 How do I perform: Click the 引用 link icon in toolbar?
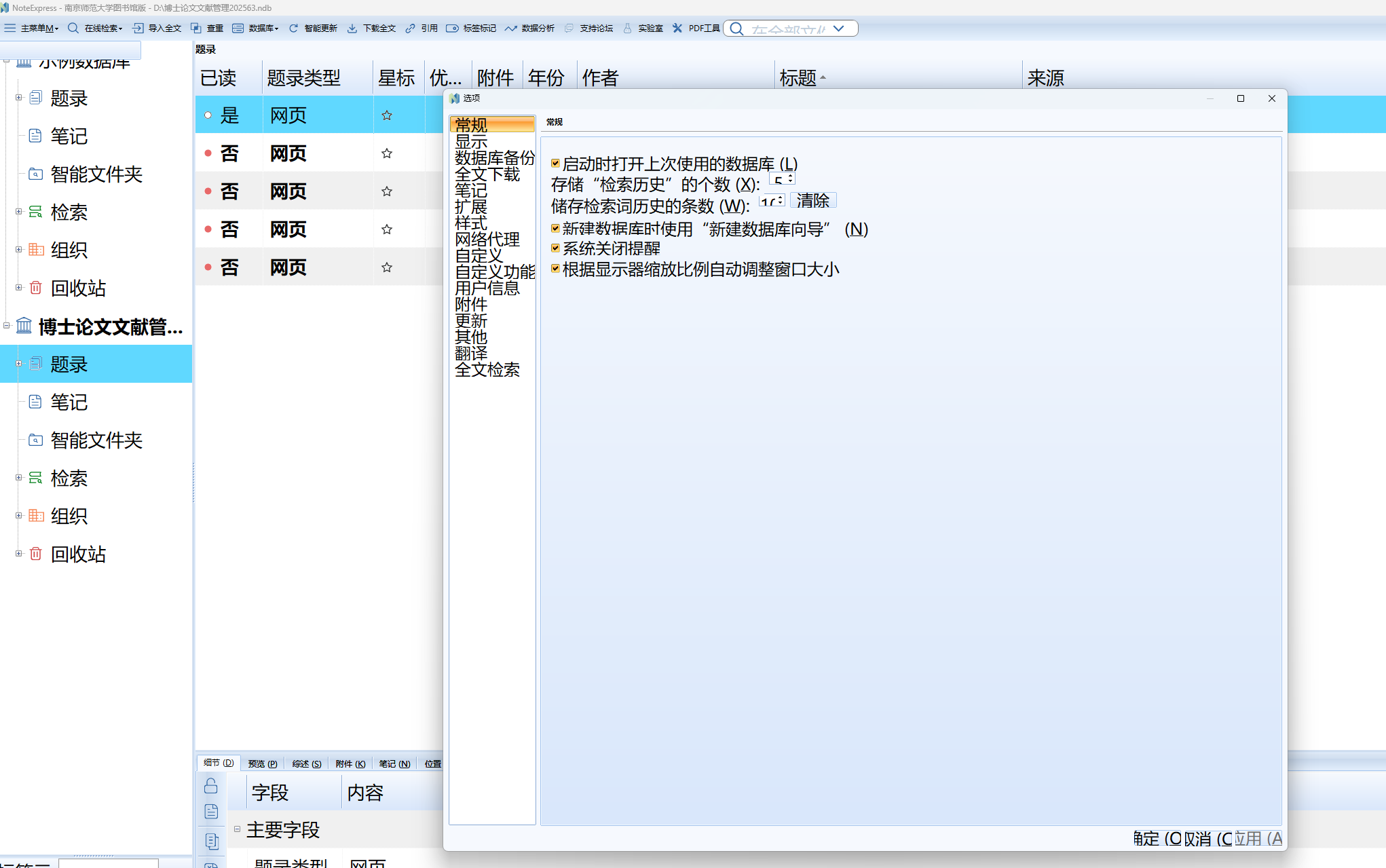click(x=410, y=28)
